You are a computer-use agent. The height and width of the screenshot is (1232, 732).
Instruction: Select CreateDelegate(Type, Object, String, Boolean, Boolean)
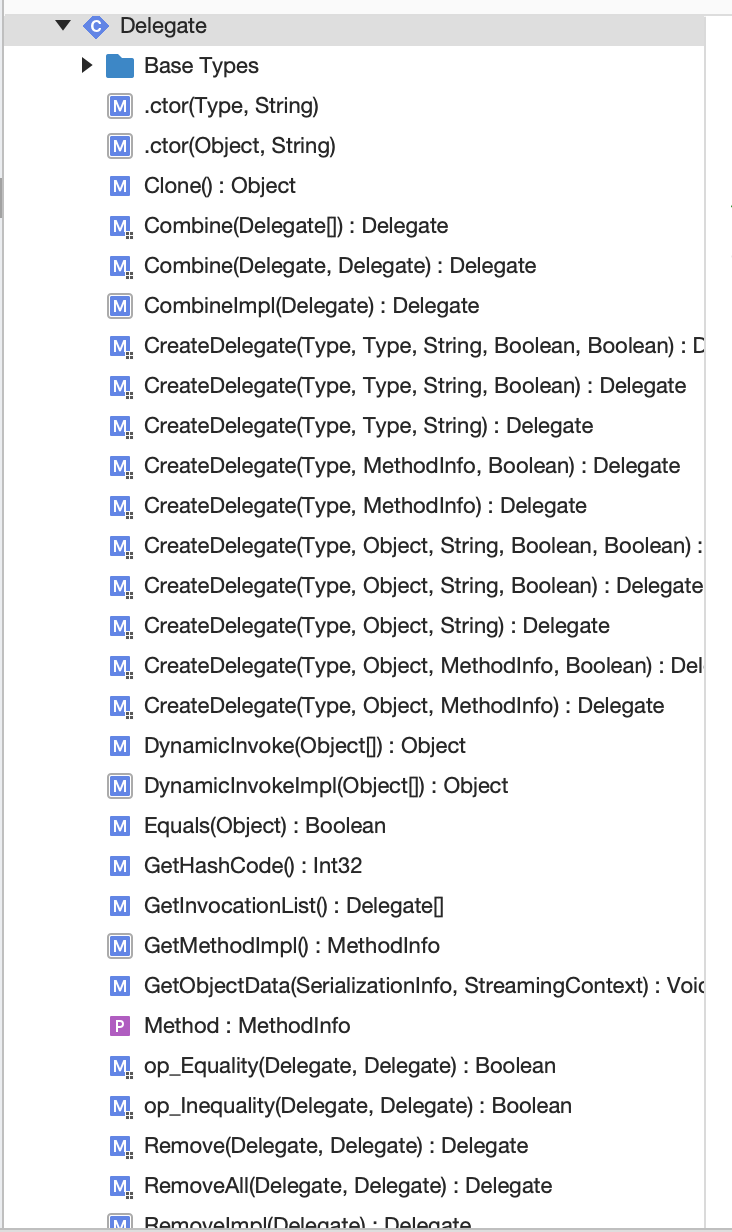point(424,546)
